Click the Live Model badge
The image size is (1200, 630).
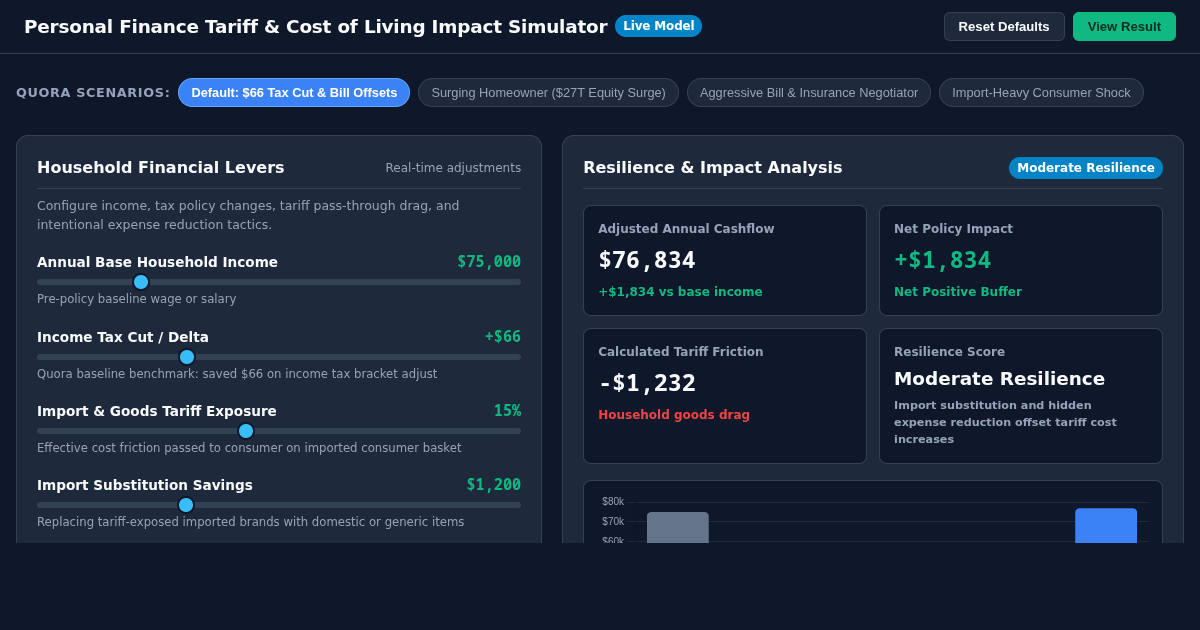pos(658,26)
